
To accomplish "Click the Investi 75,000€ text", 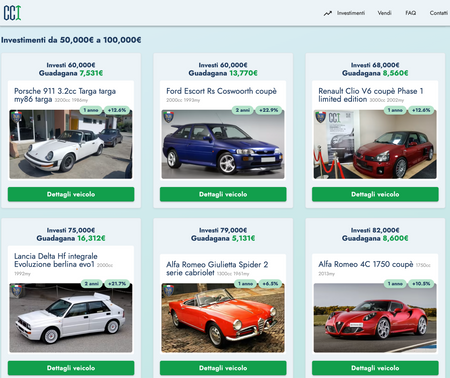I will click(71, 230).
